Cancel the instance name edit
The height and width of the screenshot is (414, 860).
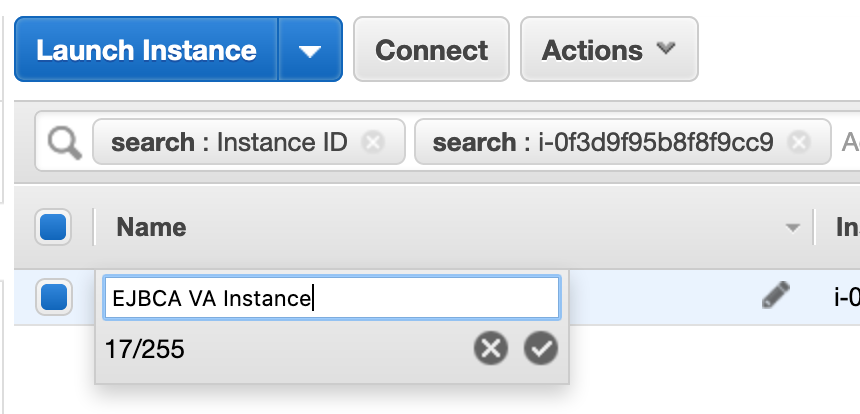[490, 349]
